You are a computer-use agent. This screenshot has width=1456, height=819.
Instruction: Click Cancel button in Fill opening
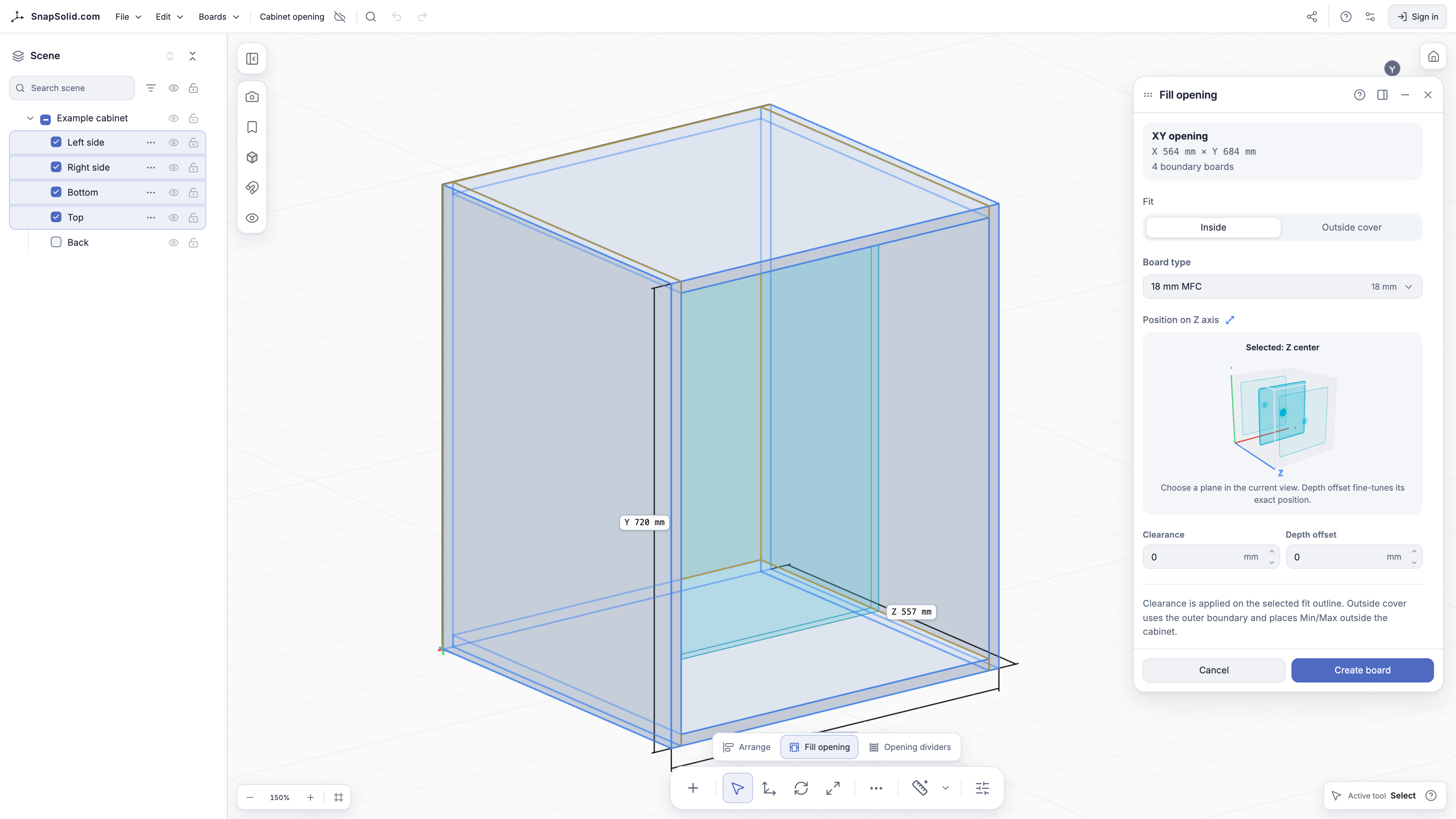pyautogui.click(x=1213, y=670)
